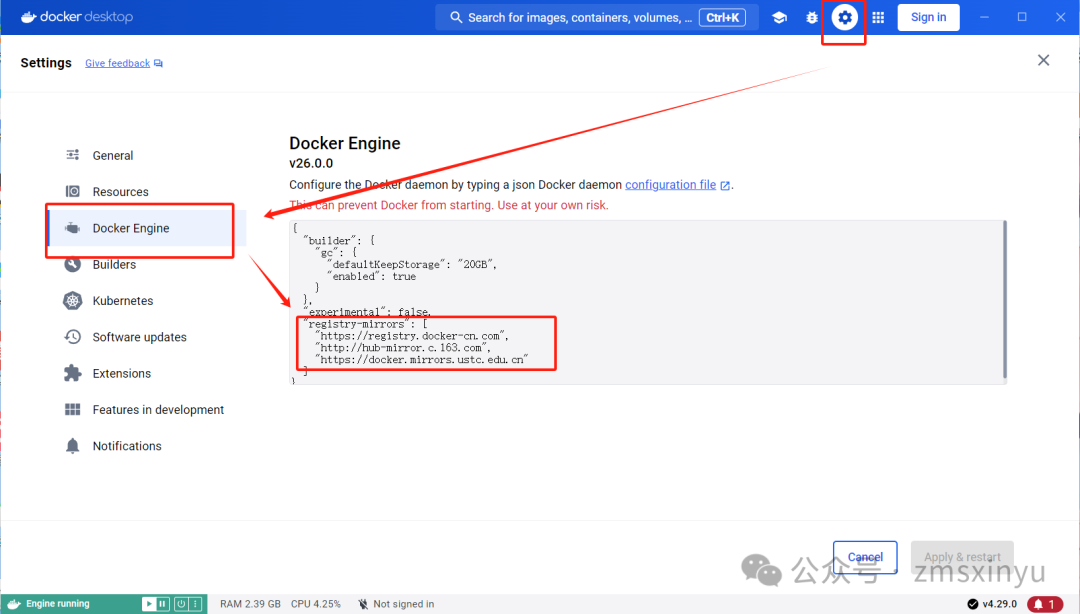Click the Apply & restart button
Screen dimensions: 1080x614
click(x=962, y=557)
